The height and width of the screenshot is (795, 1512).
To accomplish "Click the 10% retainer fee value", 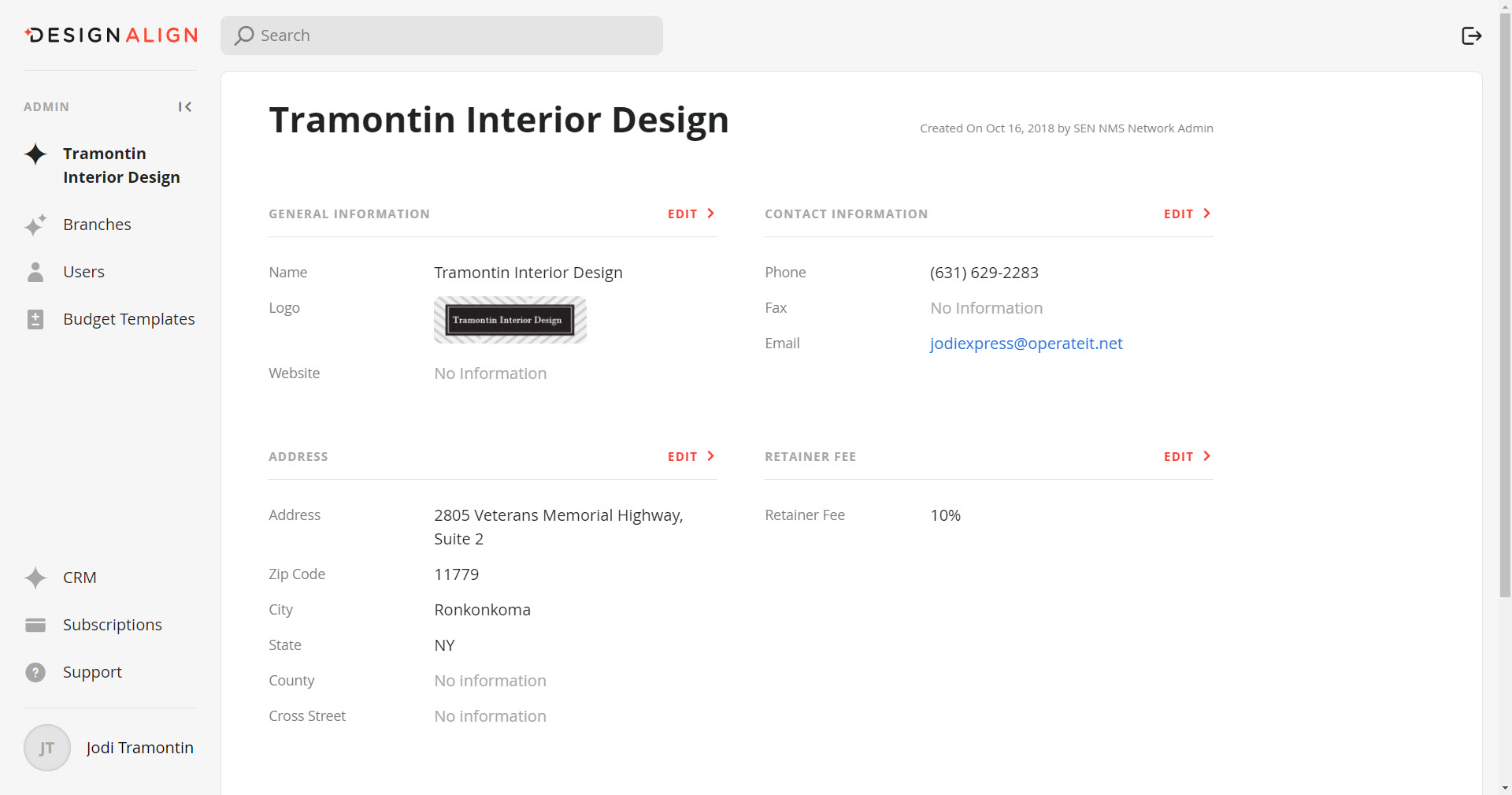I will coord(946,515).
